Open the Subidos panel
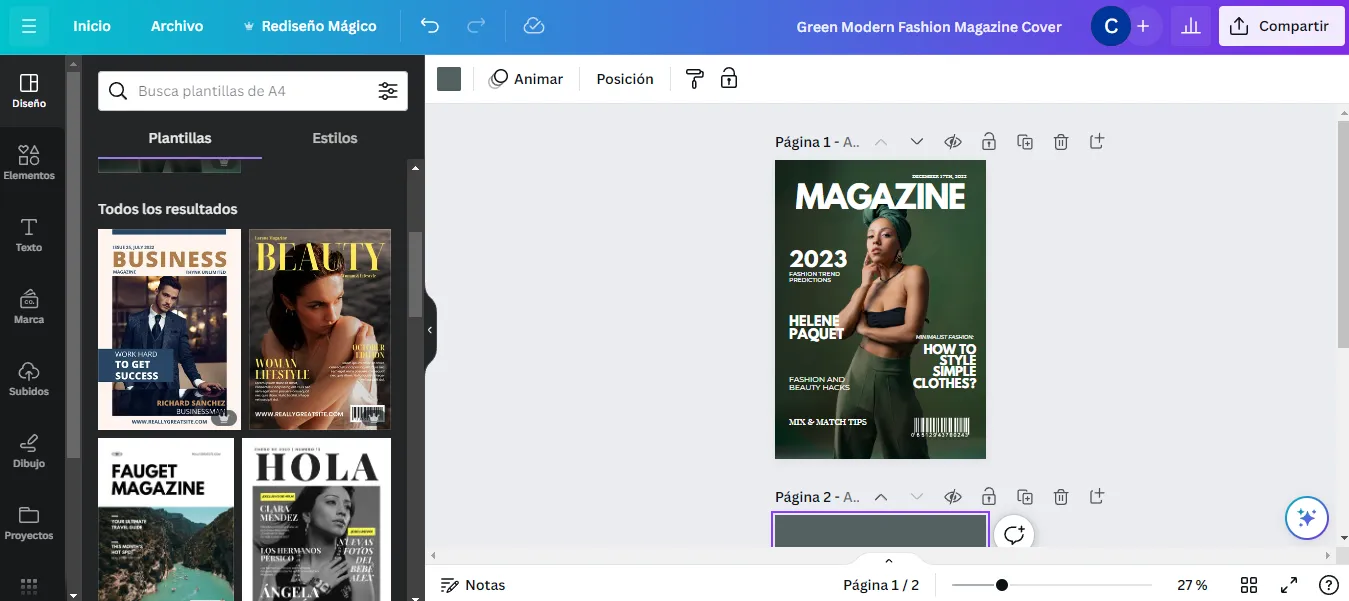 (x=29, y=378)
